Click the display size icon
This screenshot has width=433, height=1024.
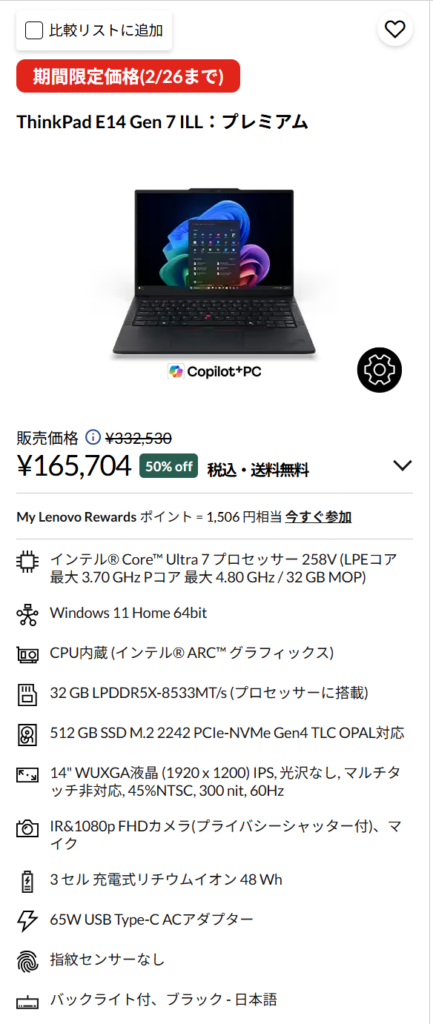[x=27, y=775]
